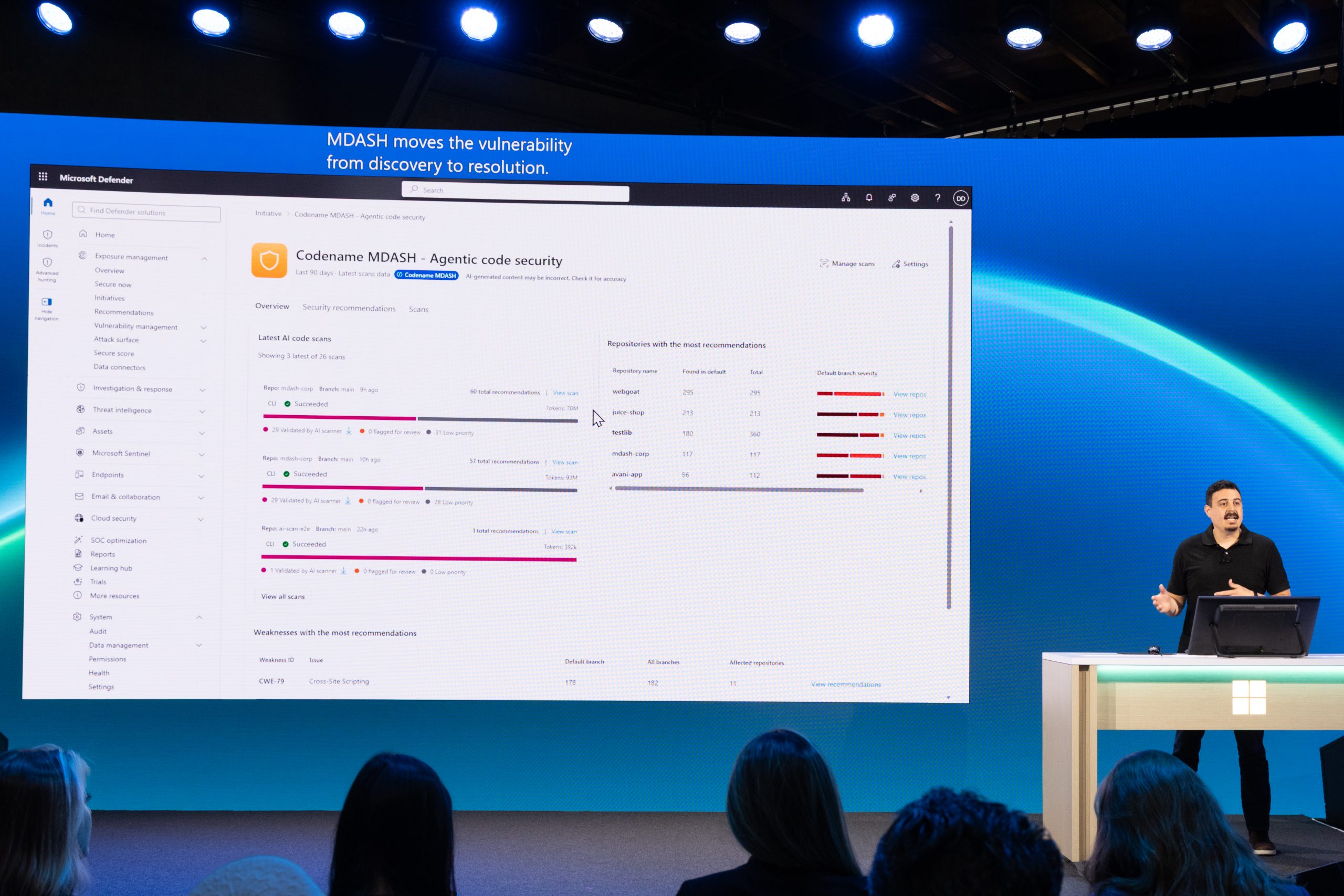Download validated results for the 60-recommendation scan
1344x896 pixels.
point(349,430)
